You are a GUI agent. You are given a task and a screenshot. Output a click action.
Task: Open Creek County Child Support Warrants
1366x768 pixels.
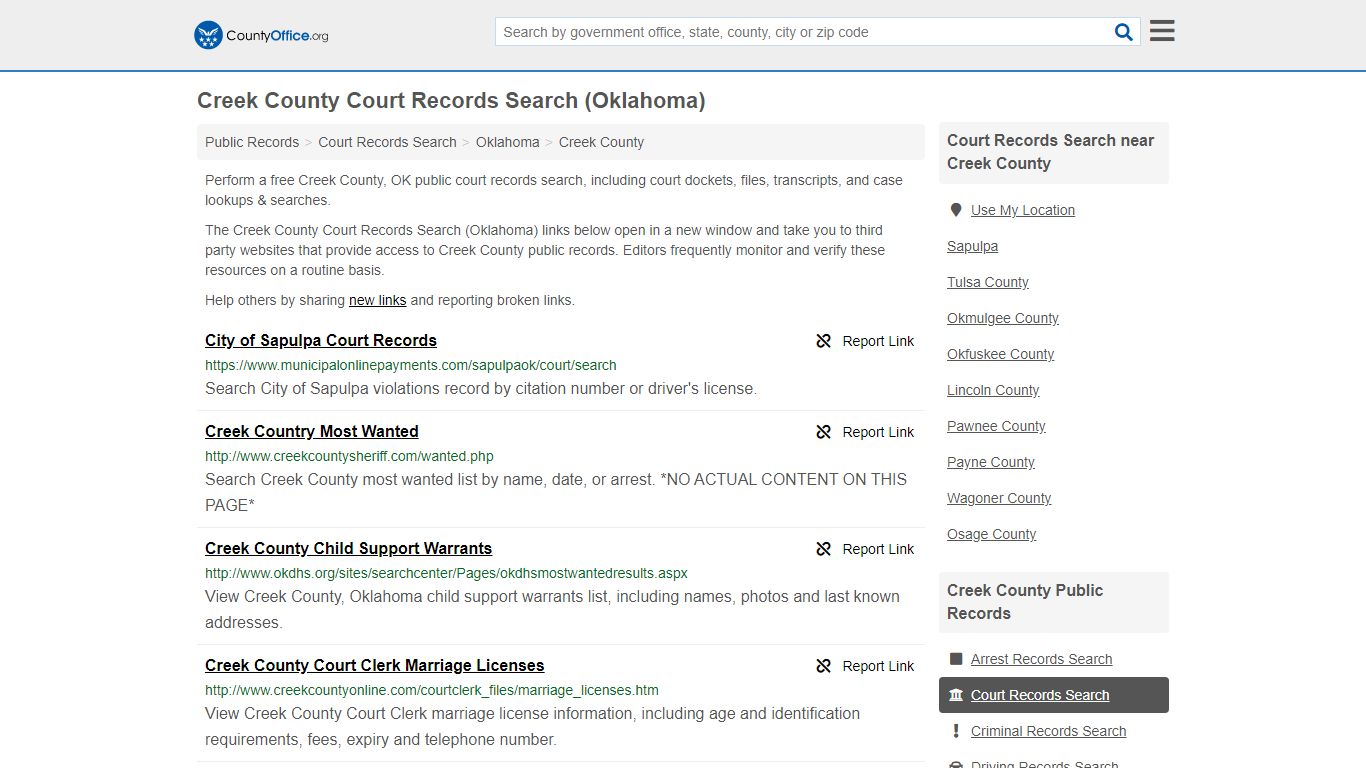pos(348,548)
